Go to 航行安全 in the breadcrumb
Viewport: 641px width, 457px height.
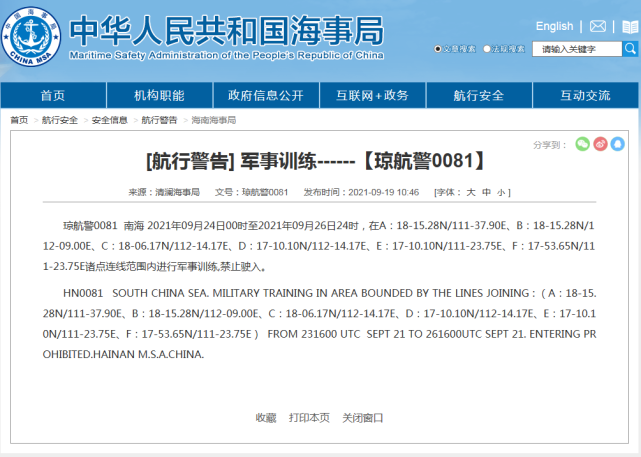coord(60,120)
